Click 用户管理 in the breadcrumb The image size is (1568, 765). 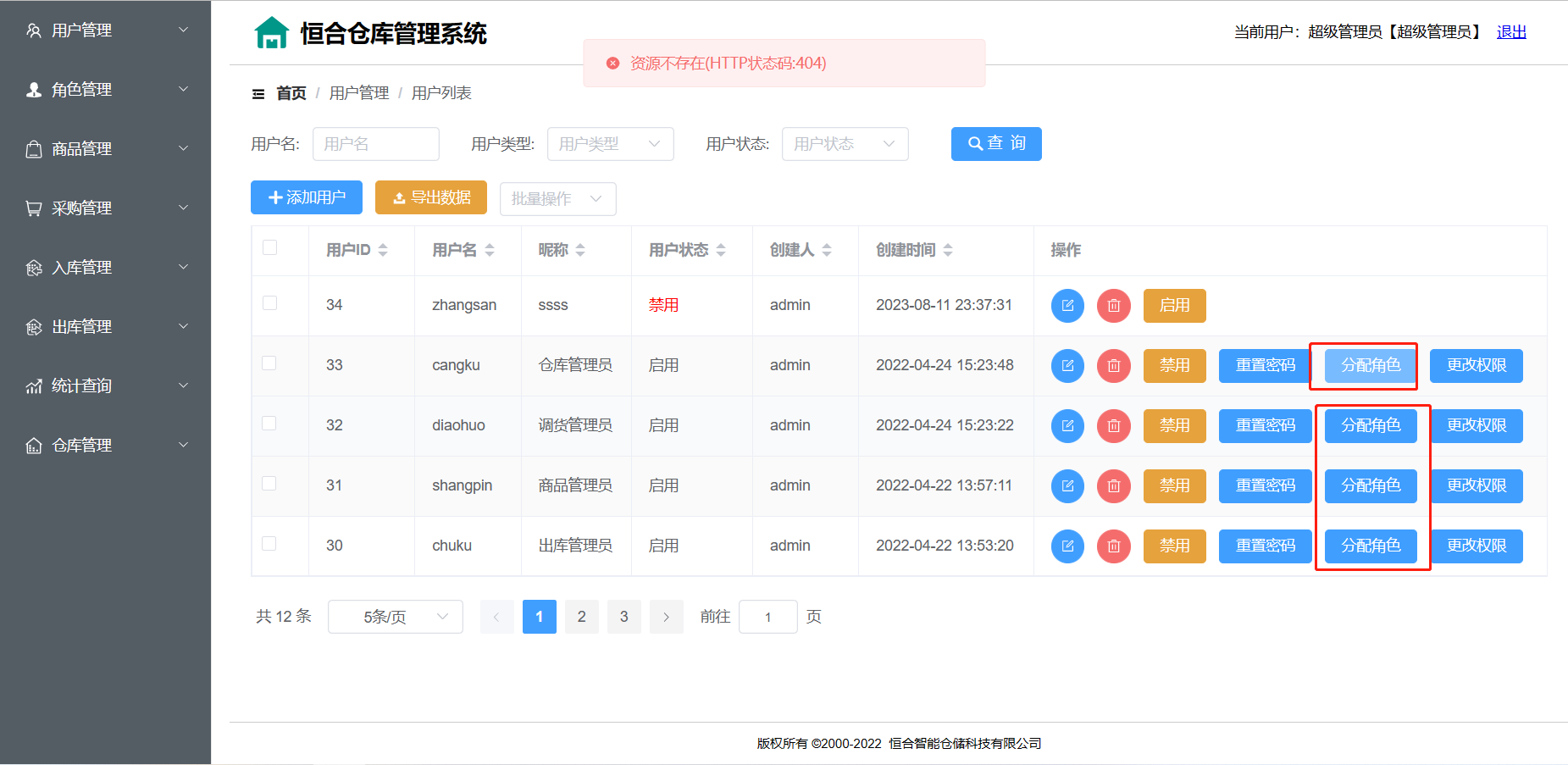click(359, 93)
